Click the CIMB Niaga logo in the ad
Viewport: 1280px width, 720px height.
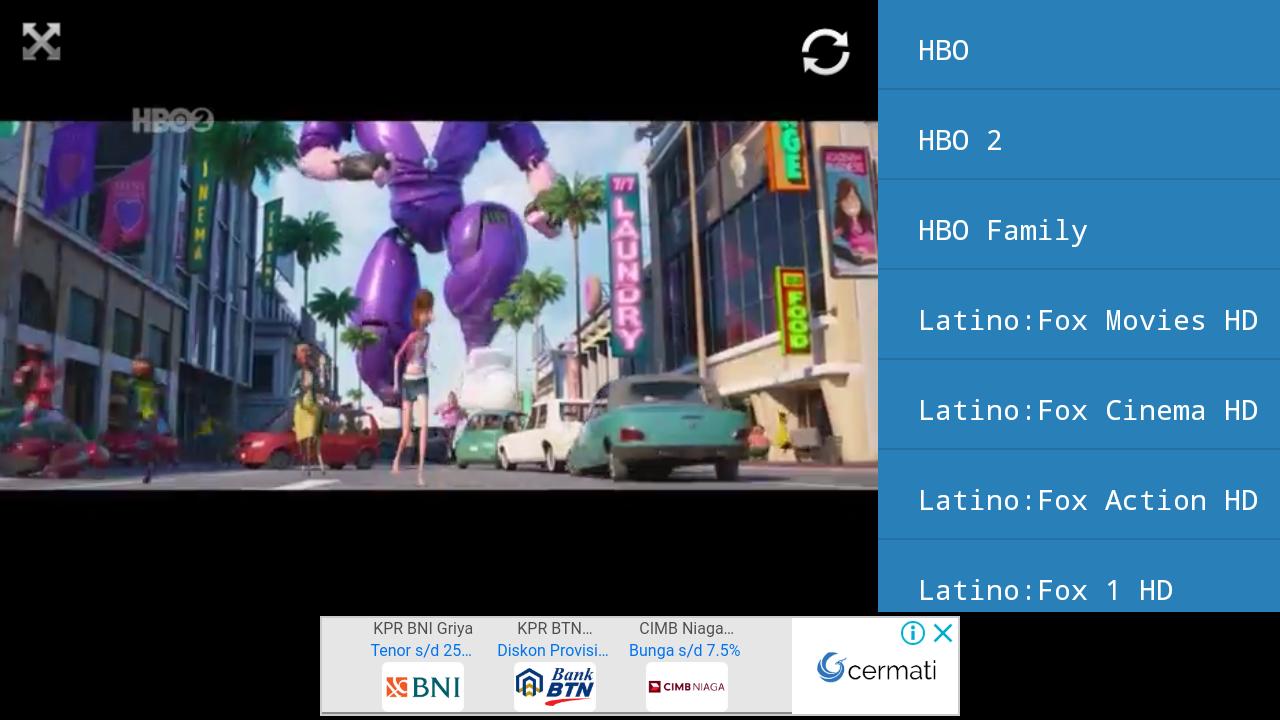(x=687, y=687)
